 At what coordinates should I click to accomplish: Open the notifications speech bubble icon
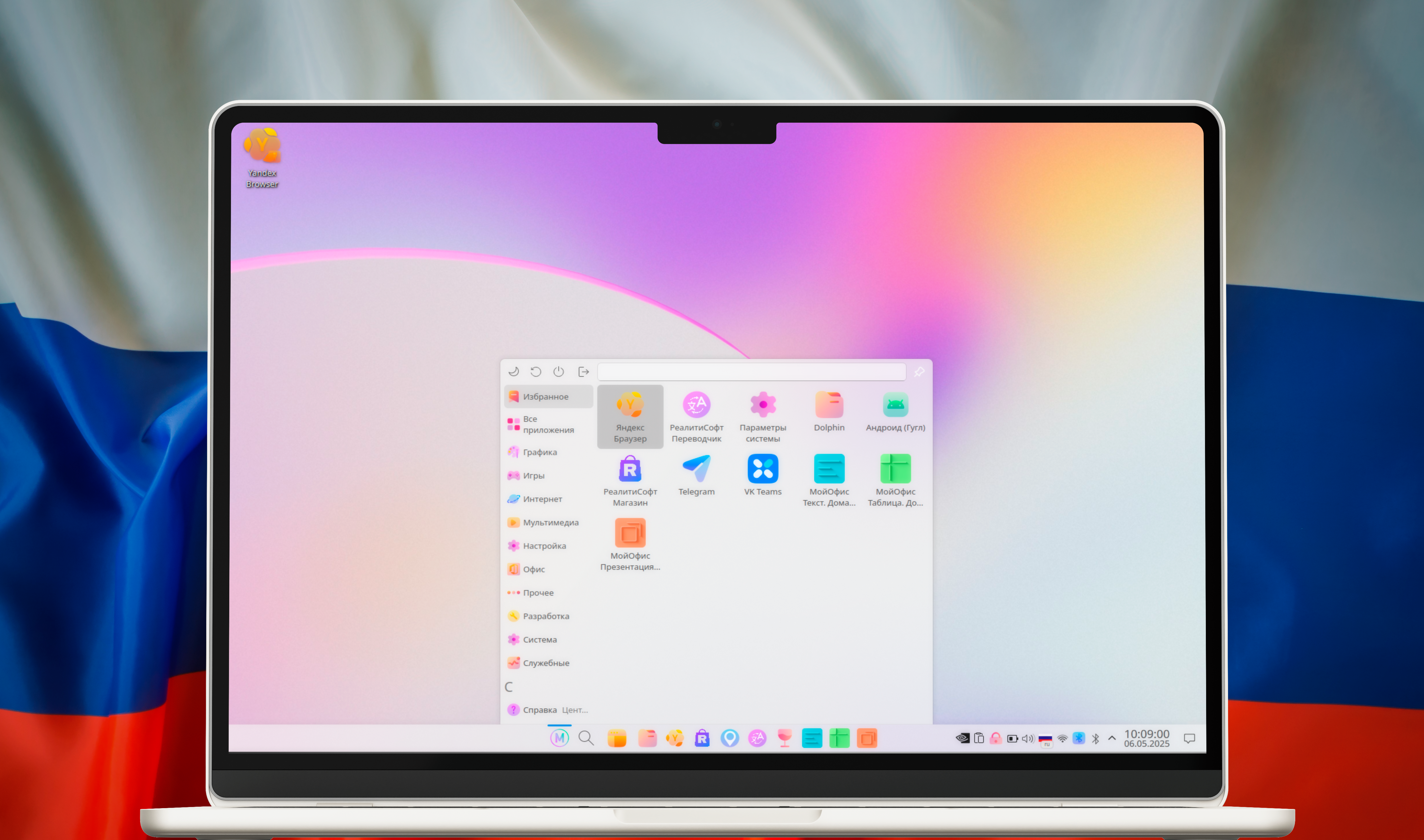1189,738
